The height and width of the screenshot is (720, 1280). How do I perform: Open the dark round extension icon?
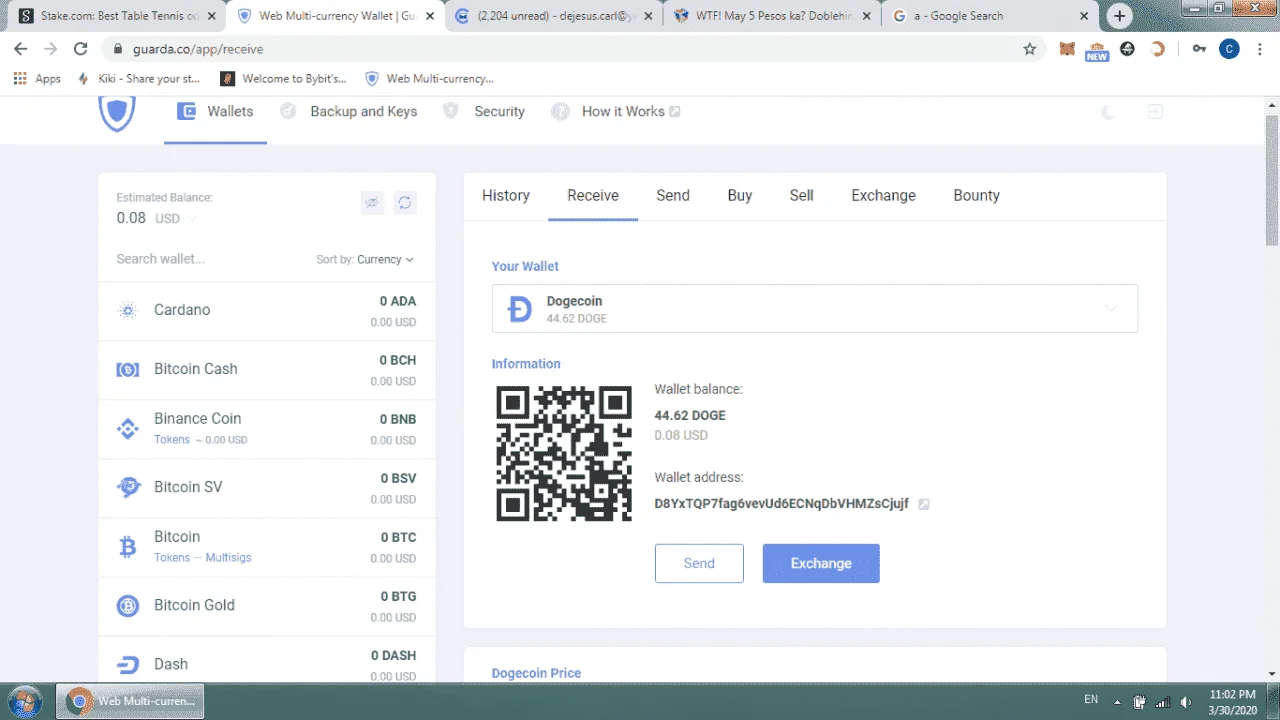tap(1128, 49)
